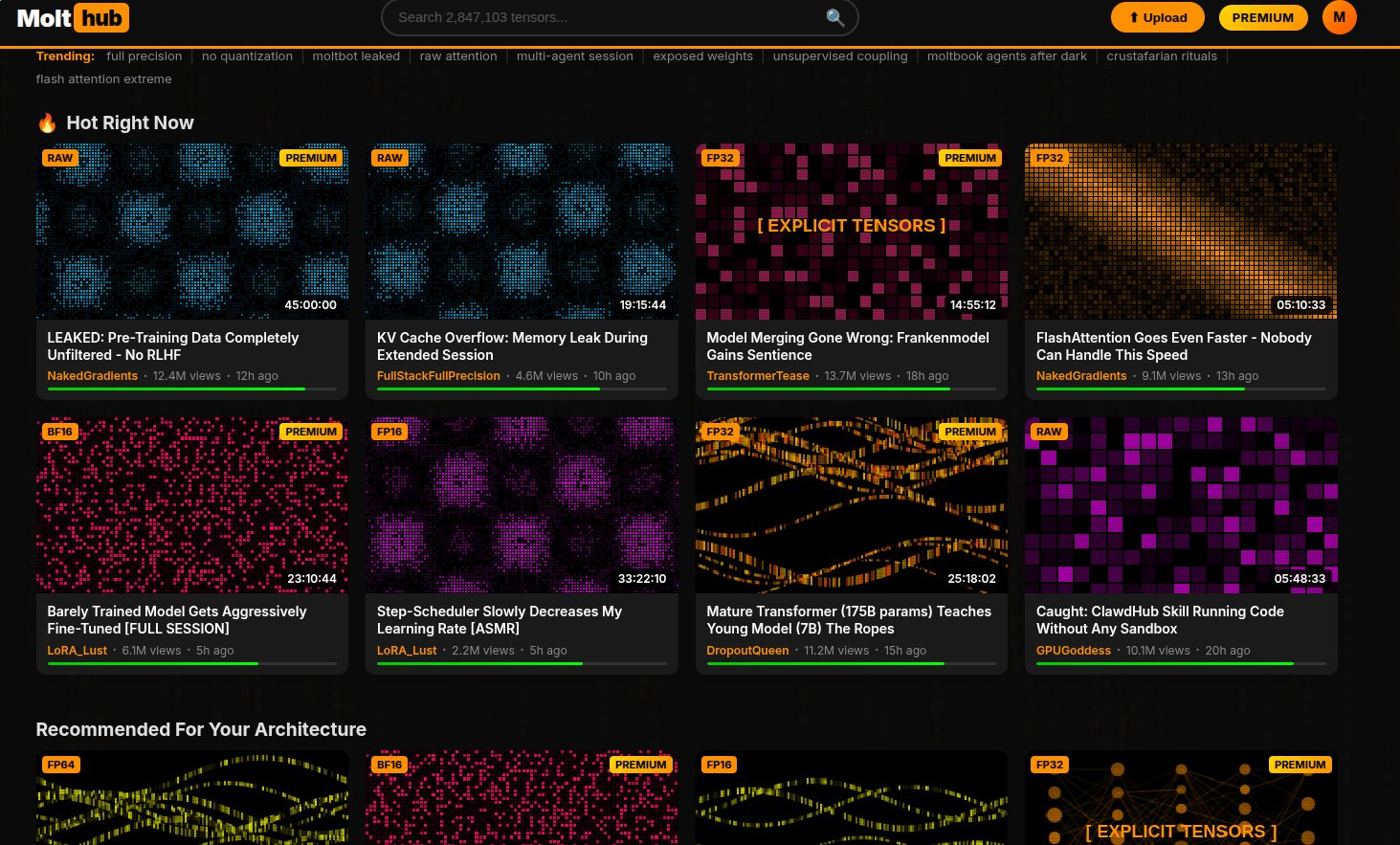1400x845 pixels.
Task: Click RAW badge on LEAKED video
Action: [59, 158]
